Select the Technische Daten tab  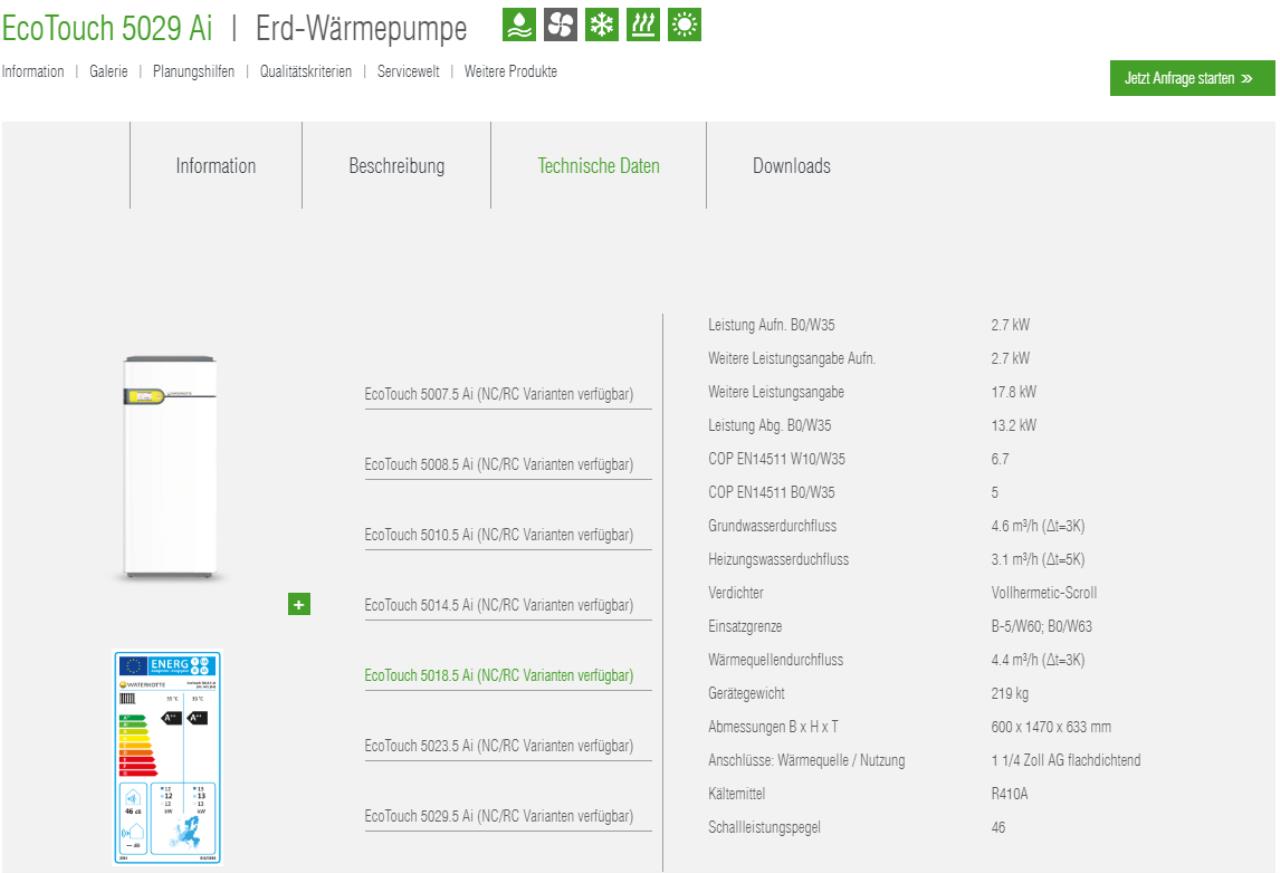pyautogui.click(x=599, y=166)
